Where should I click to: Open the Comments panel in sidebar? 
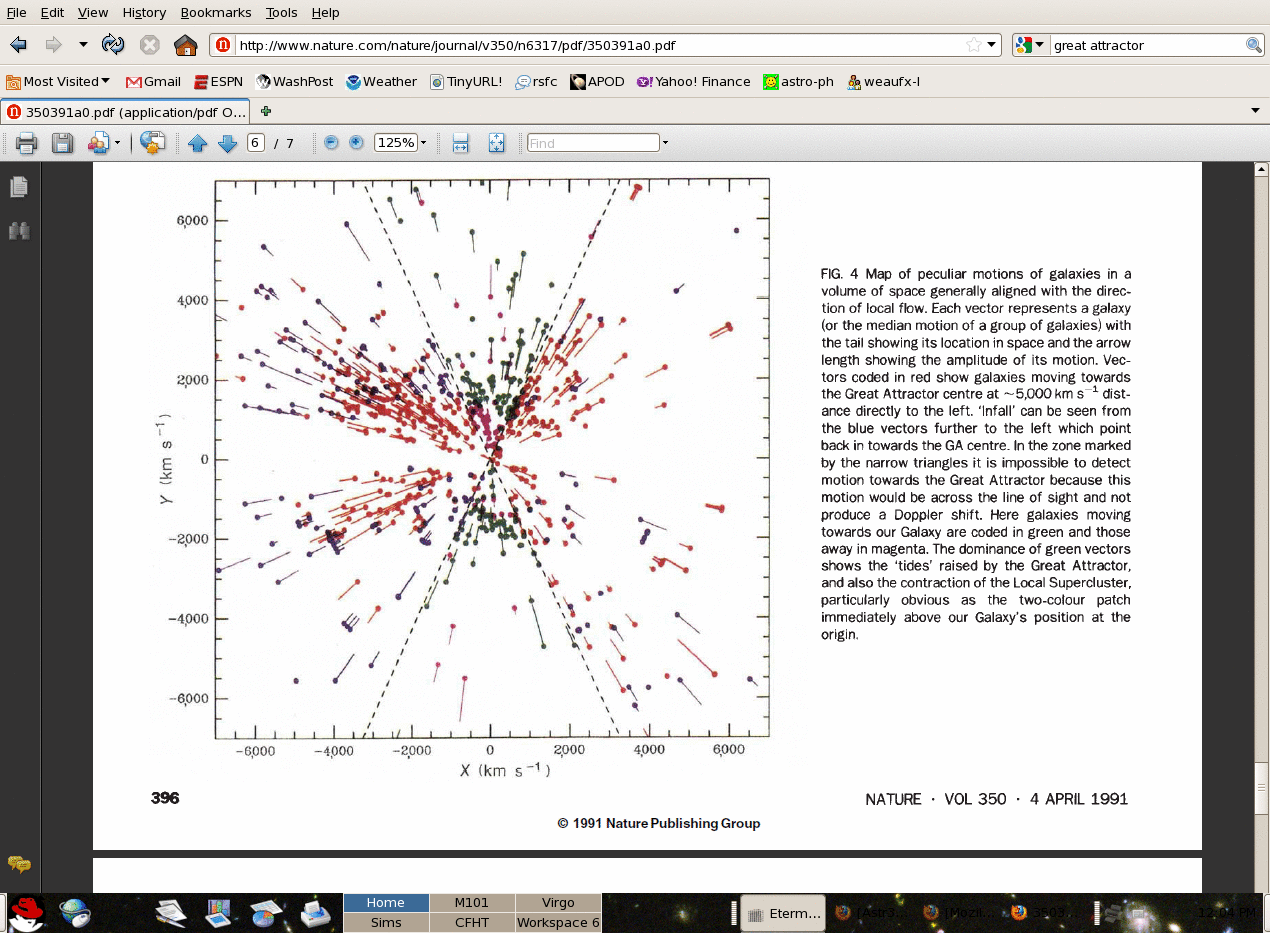(x=19, y=863)
